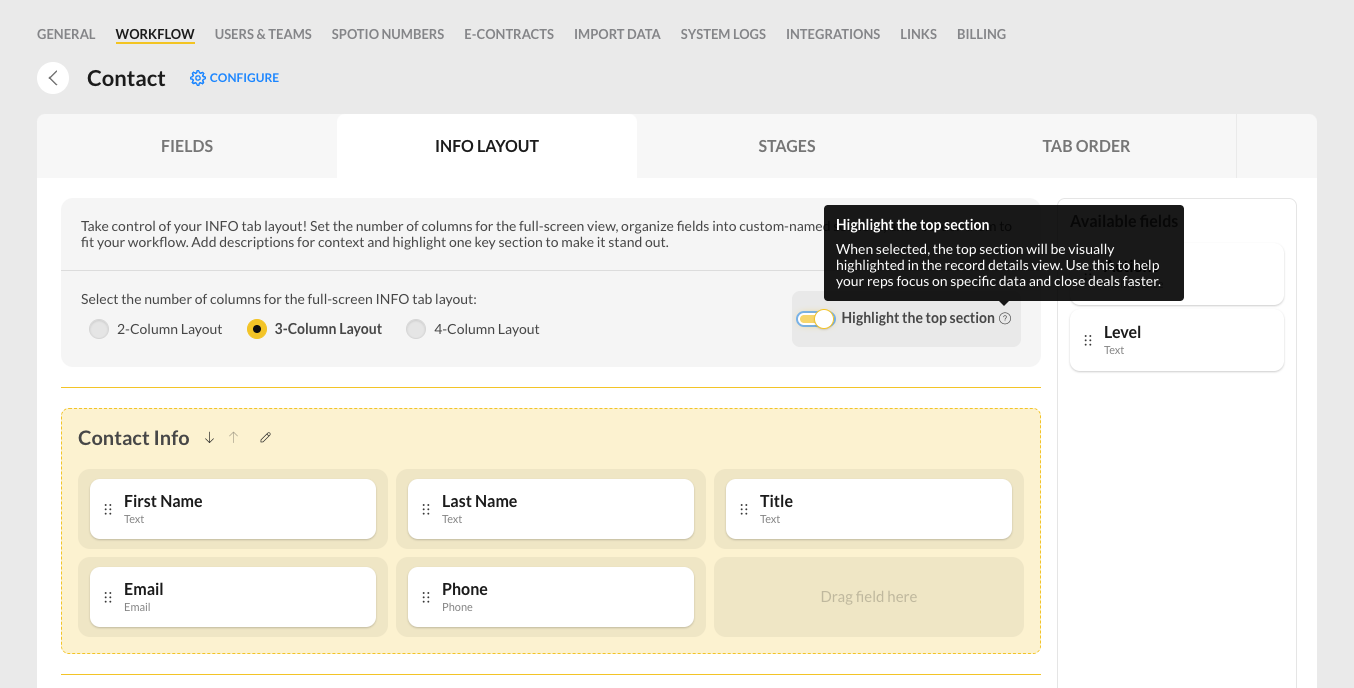This screenshot has width=1354, height=688.
Task: Click the Configure gear icon
Action: [x=198, y=78]
